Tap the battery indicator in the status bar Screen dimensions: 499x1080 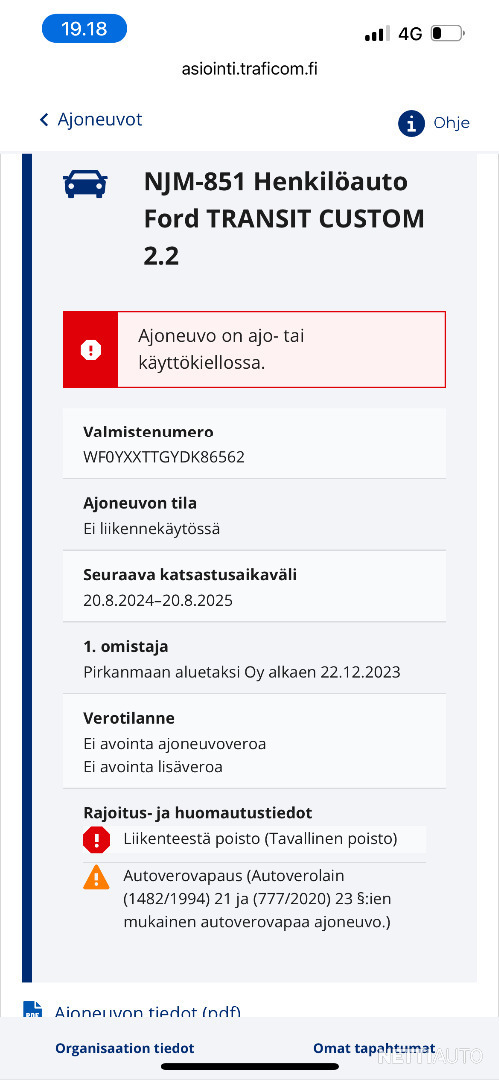point(447,33)
